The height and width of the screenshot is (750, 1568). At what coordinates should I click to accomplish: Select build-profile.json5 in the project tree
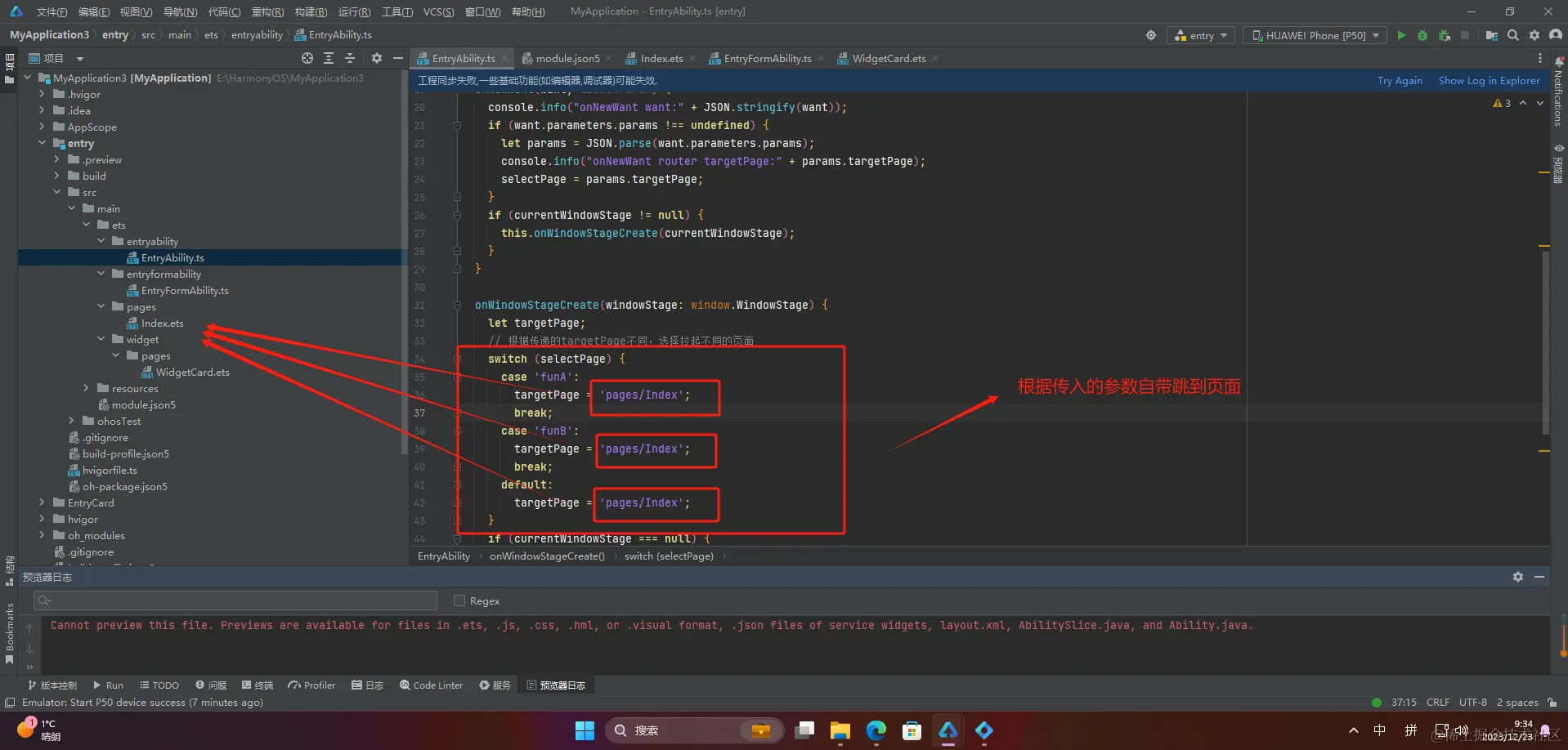pos(125,453)
